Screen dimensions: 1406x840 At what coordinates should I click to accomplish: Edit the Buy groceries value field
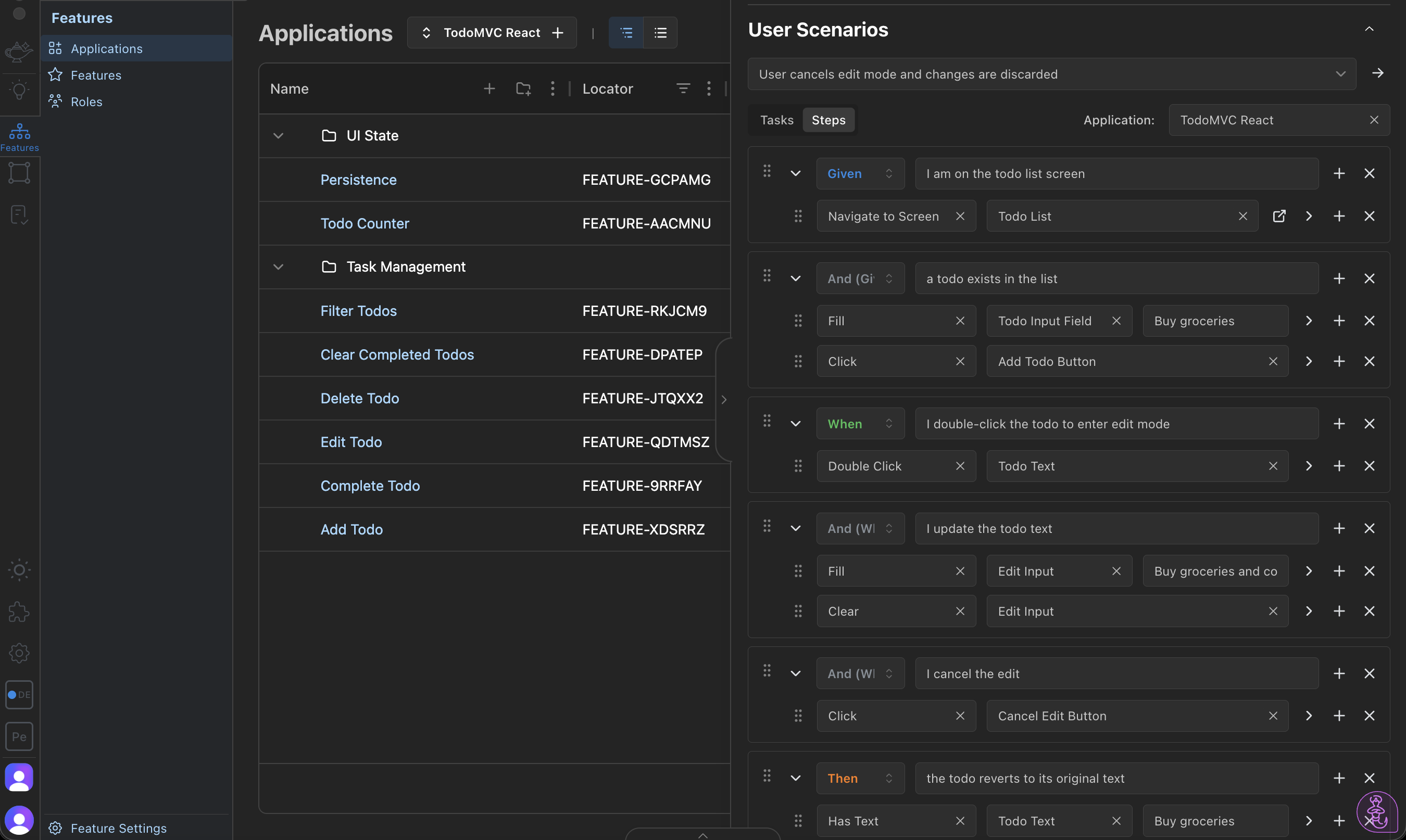(1216, 321)
